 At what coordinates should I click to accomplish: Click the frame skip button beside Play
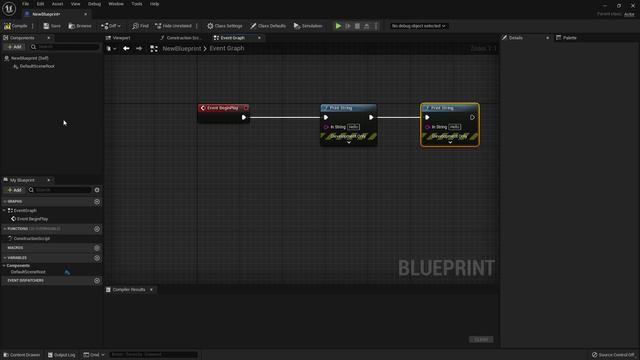click(348, 26)
